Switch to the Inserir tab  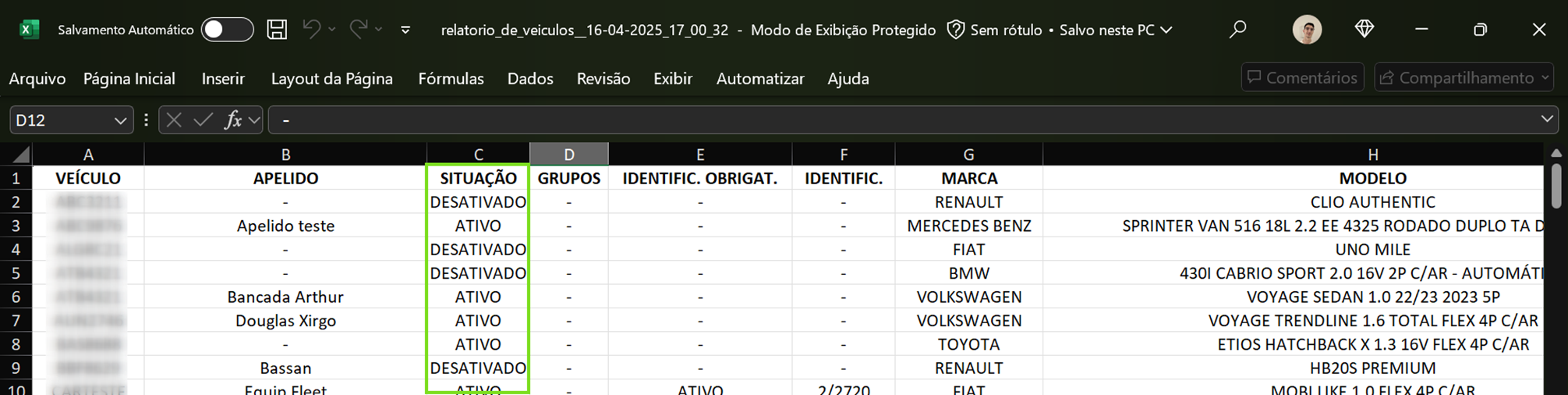pos(223,79)
